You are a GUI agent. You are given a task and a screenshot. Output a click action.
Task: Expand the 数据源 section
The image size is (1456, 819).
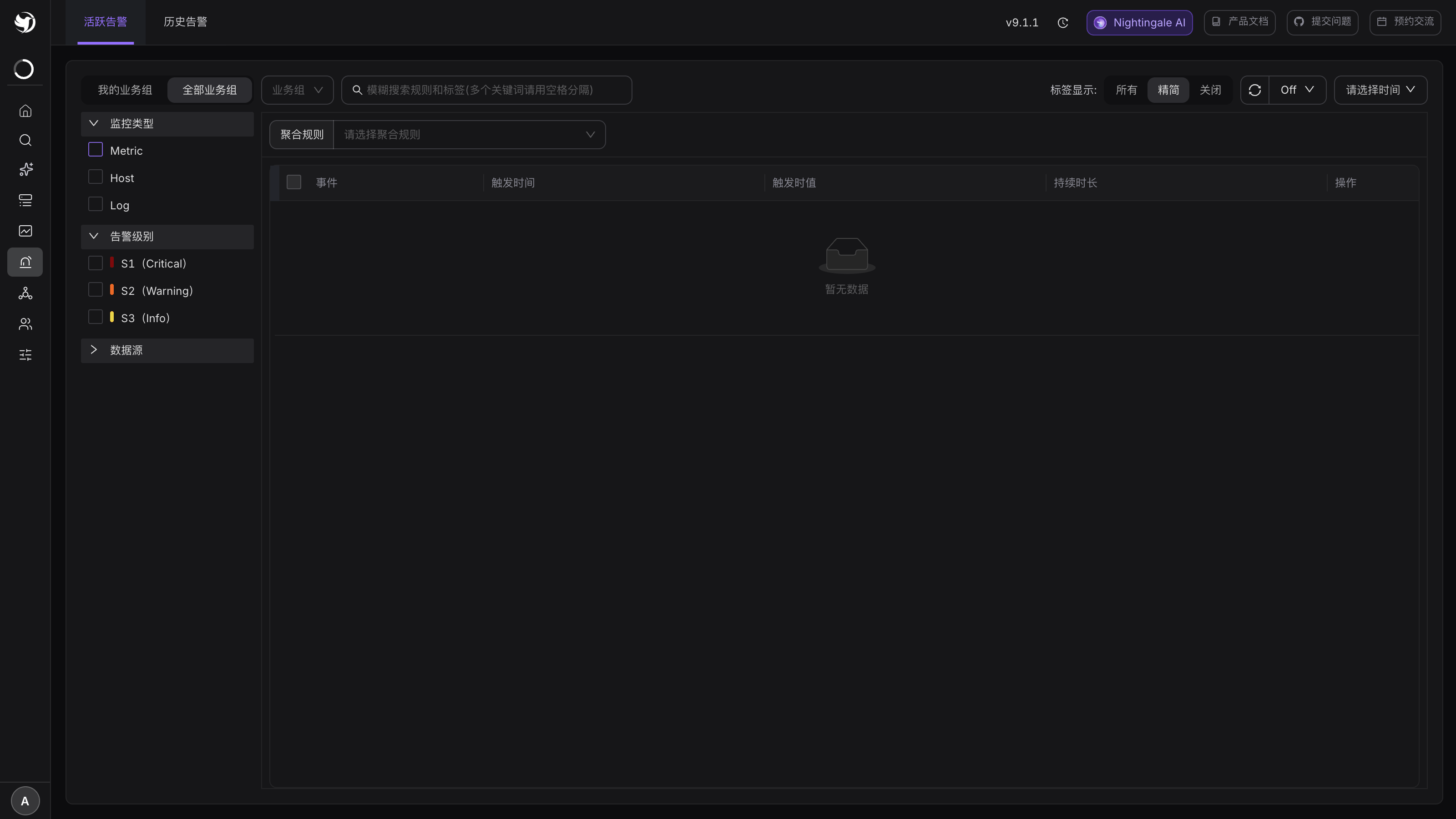point(167,350)
